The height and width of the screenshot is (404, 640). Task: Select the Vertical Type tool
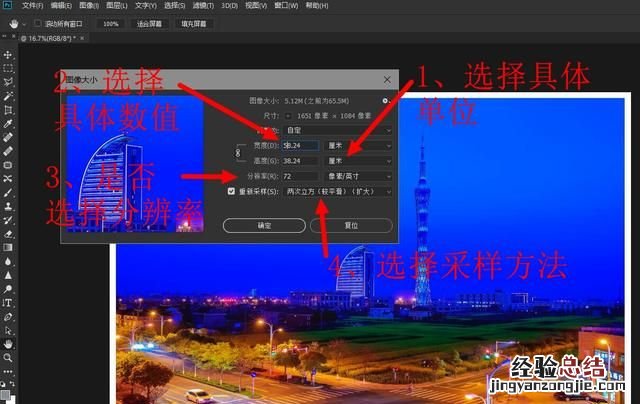[x=8, y=303]
